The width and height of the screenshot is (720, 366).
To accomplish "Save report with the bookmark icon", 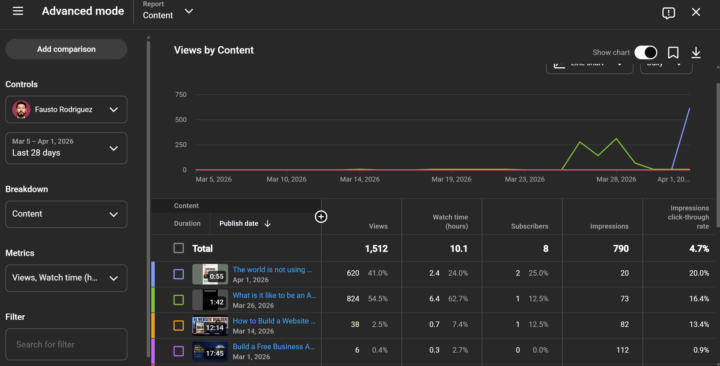I will pos(673,52).
